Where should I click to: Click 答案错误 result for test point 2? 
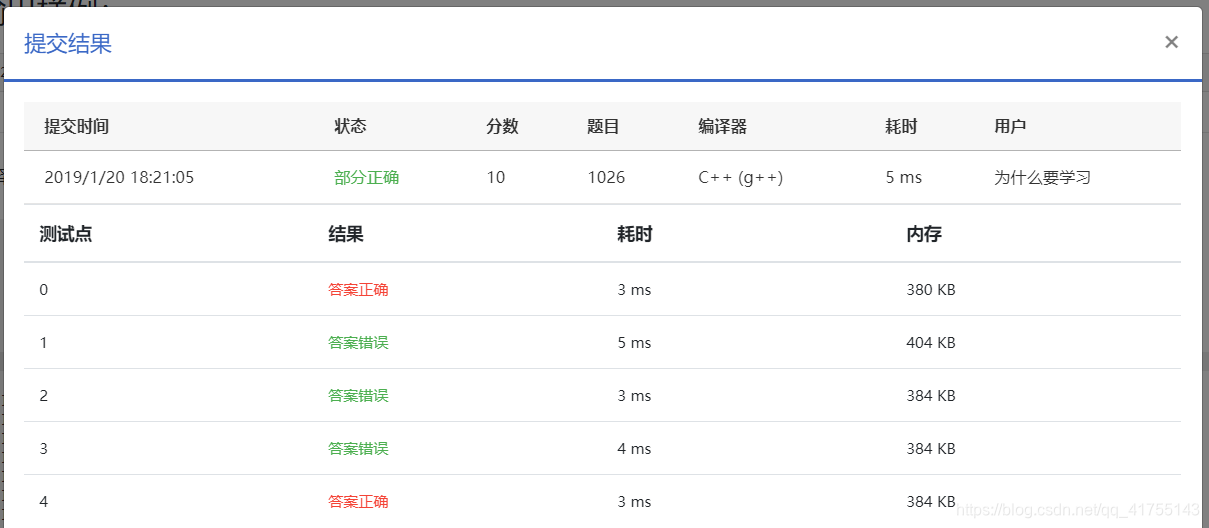[358, 396]
